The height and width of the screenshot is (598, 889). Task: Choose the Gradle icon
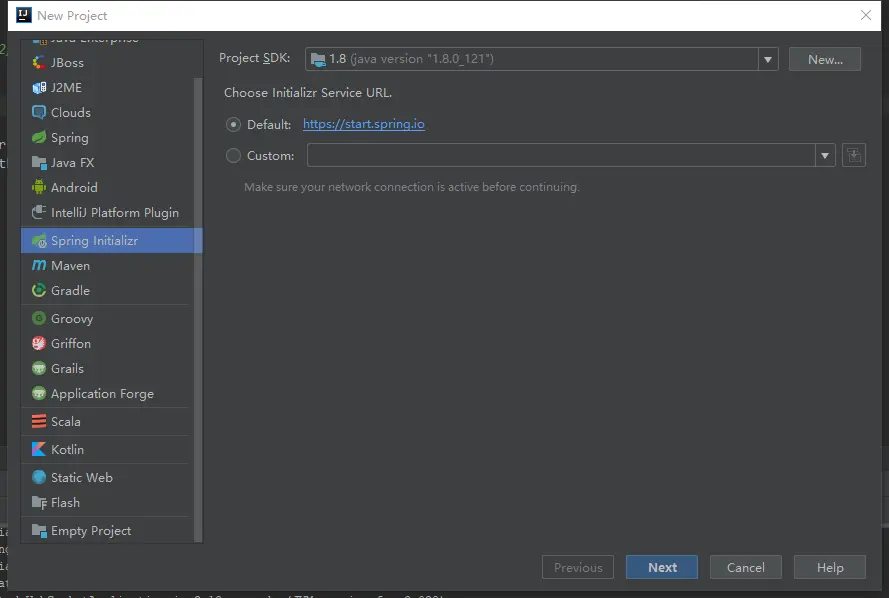pos(39,290)
